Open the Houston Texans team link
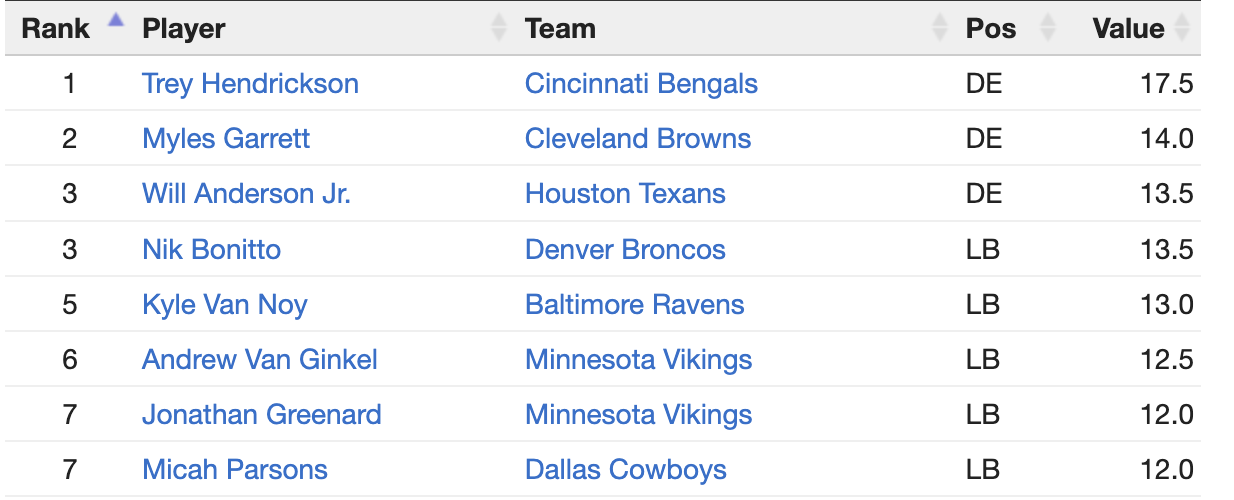 [x=625, y=193]
